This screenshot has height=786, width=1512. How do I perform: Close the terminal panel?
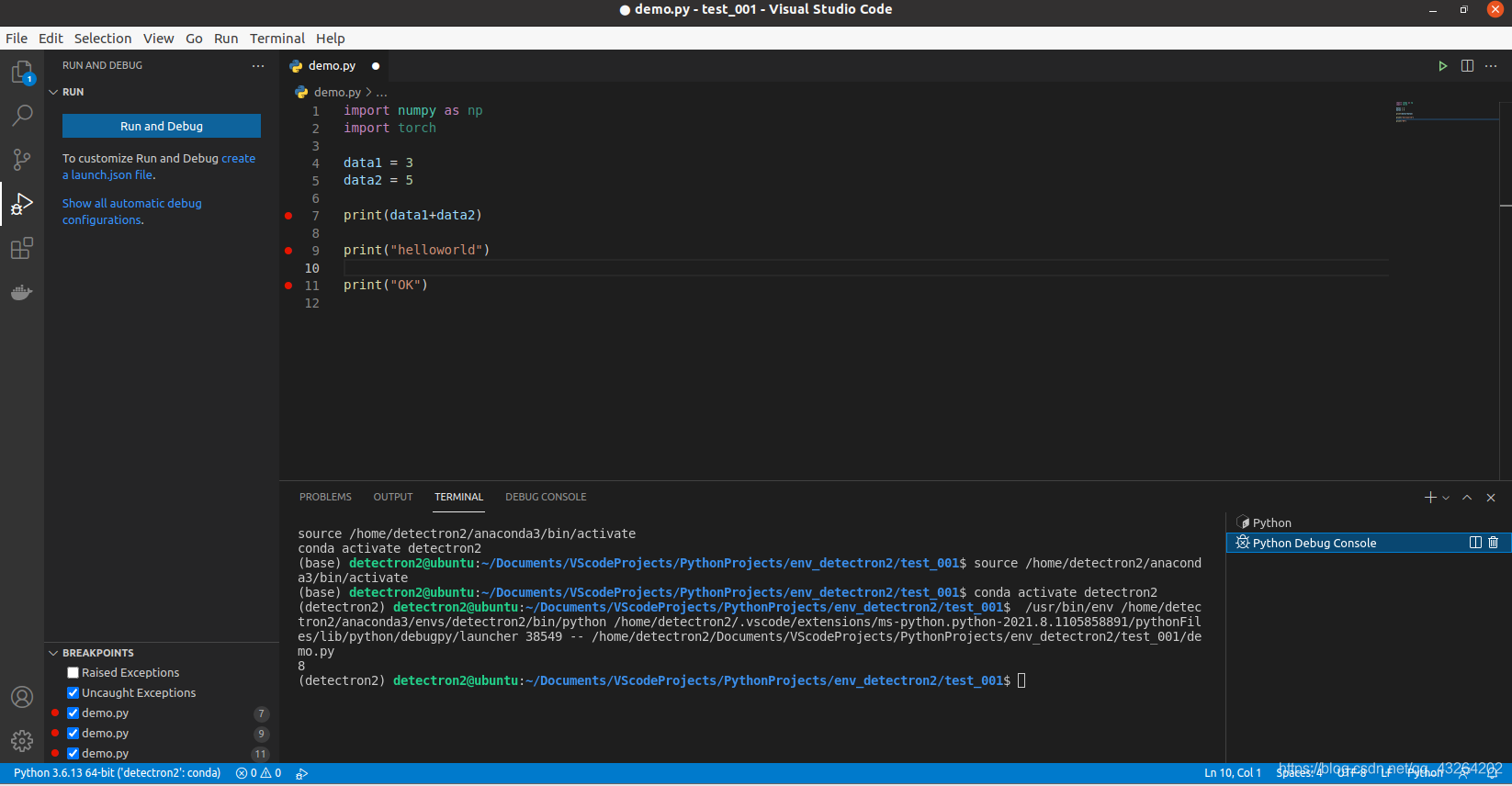click(1491, 498)
